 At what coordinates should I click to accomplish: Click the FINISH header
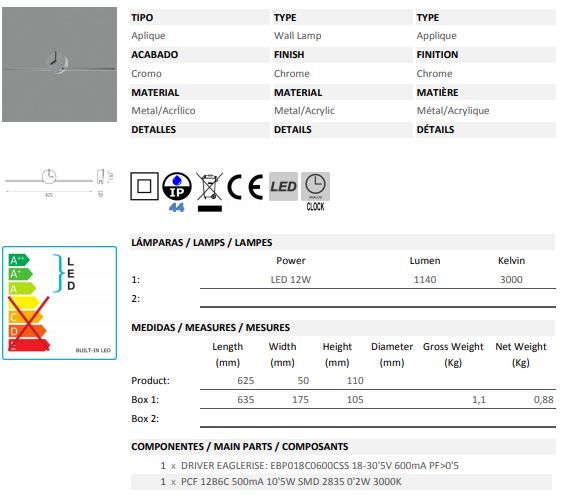pyautogui.click(x=289, y=54)
